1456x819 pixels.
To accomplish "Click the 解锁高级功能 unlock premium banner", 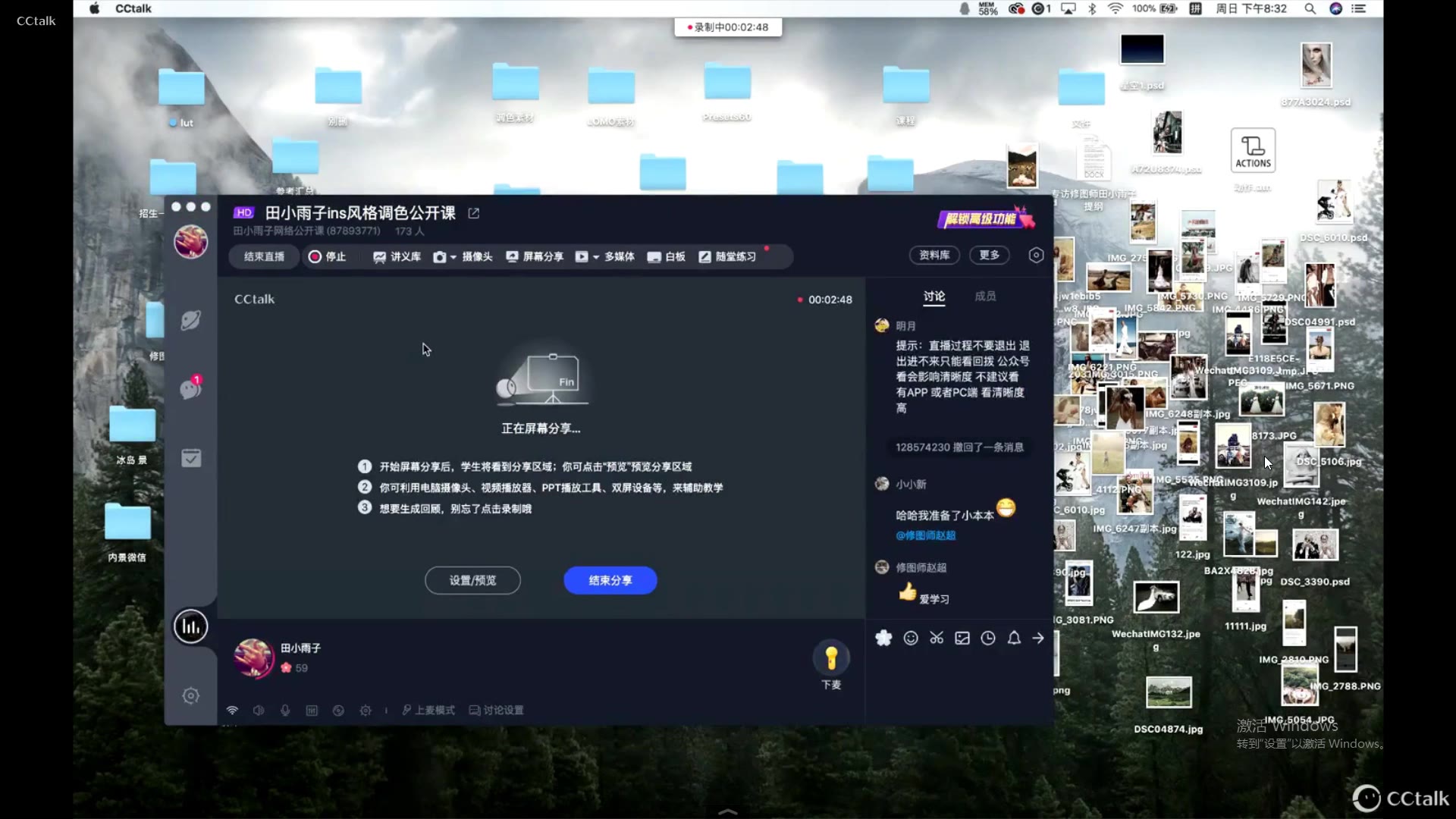I will pos(986,218).
